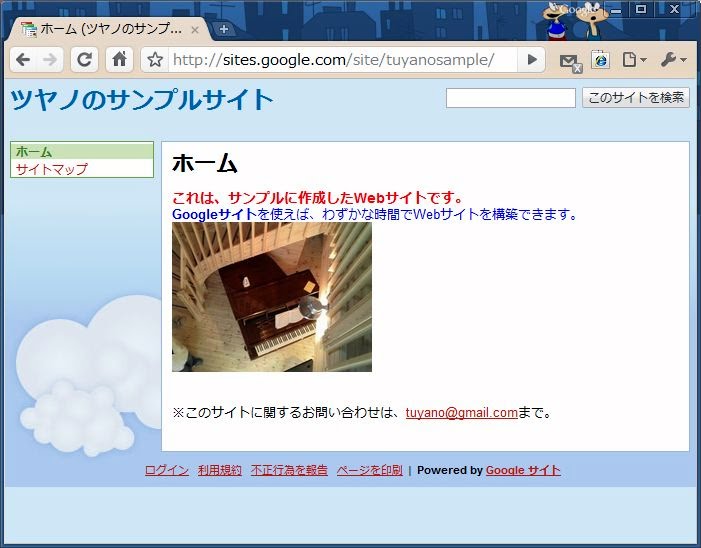This screenshot has width=701, height=548.
Task: Open the Gmail mail checker extension icon
Action: point(569,61)
